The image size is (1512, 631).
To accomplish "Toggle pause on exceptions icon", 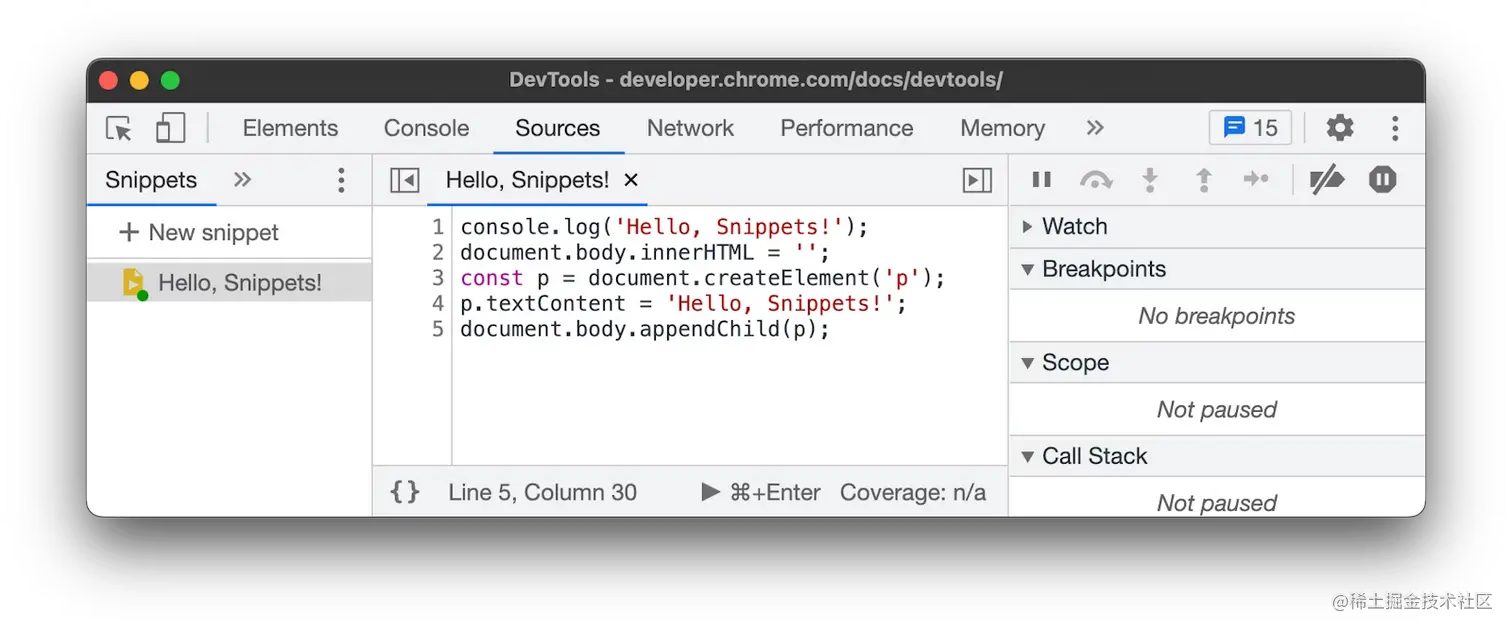I will (x=1382, y=180).
